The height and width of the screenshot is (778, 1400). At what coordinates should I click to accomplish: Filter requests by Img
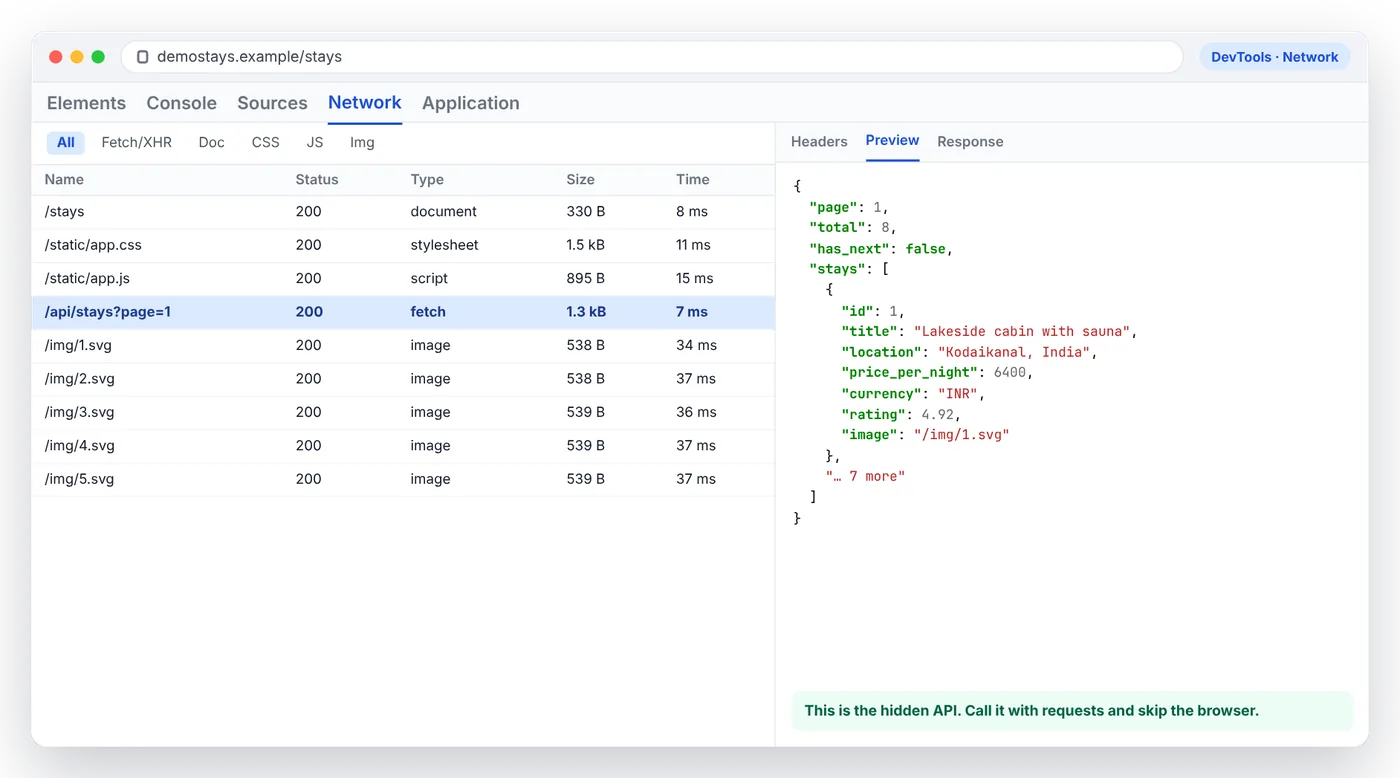[362, 143]
